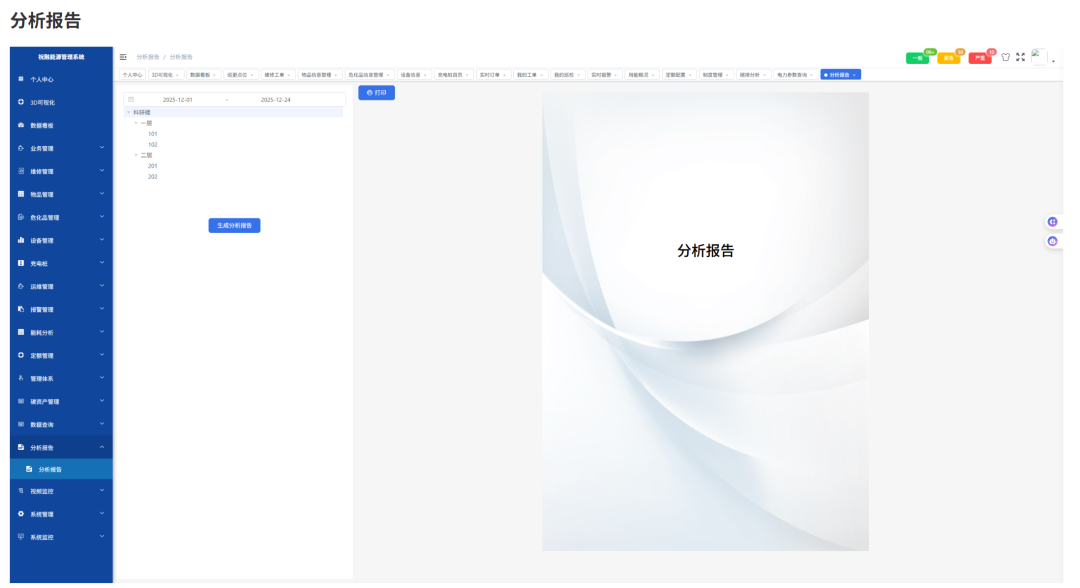Open 个人中心 in the sidebar
The height and width of the screenshot is (588, 1080).
point(61,80)
